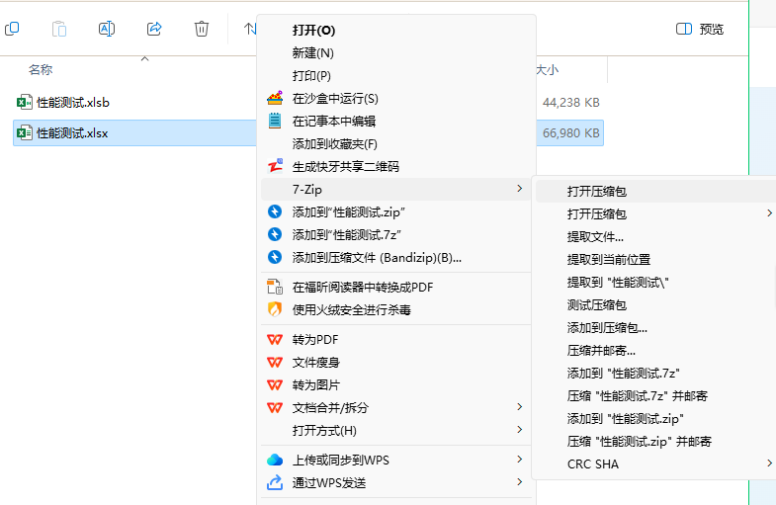Image resolution: width=776 pixels, height=505 pixels.
Task: Select 在福昕阅读器中转换成PDF entry
Action: [x=396, y=287]
